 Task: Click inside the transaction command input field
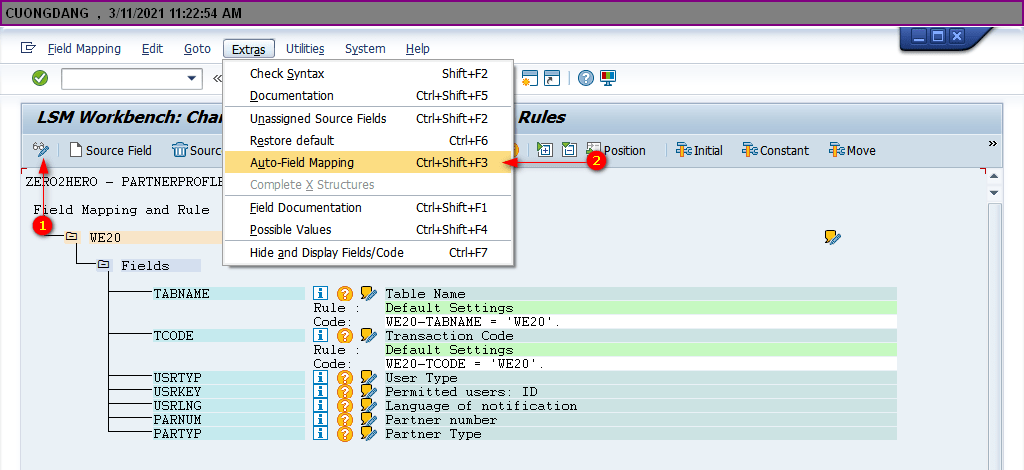(x=122, y=78)
